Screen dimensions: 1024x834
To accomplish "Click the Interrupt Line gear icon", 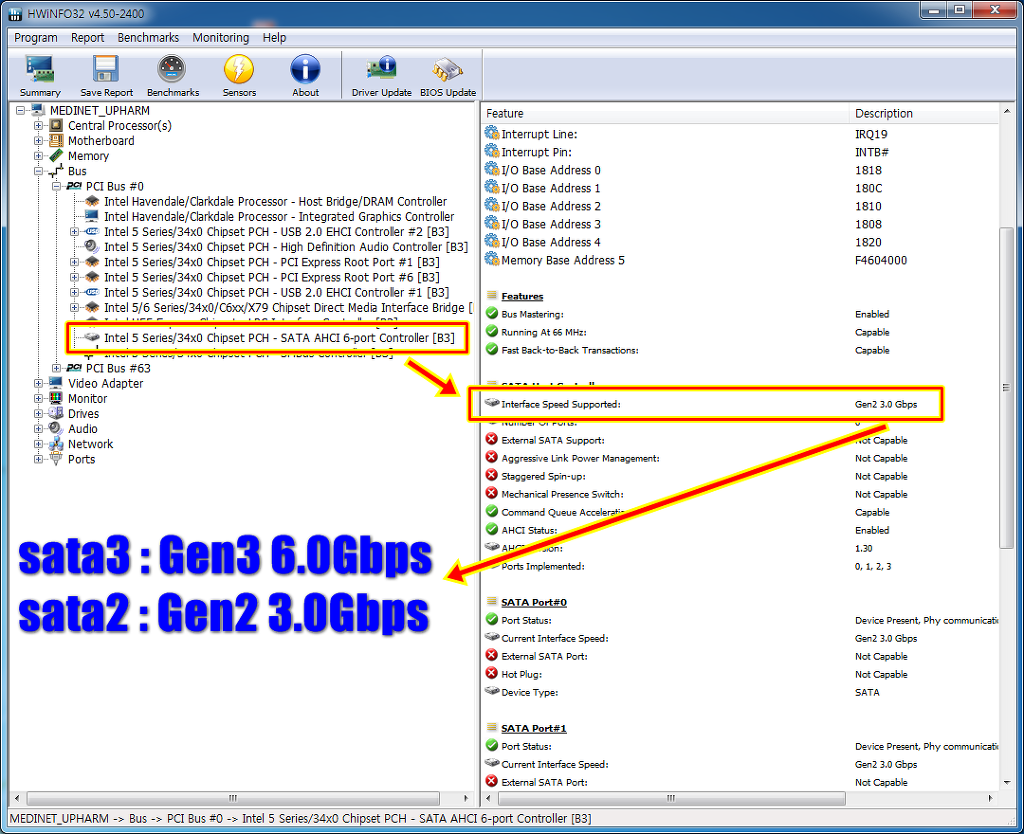I will [x=492, y=133].
